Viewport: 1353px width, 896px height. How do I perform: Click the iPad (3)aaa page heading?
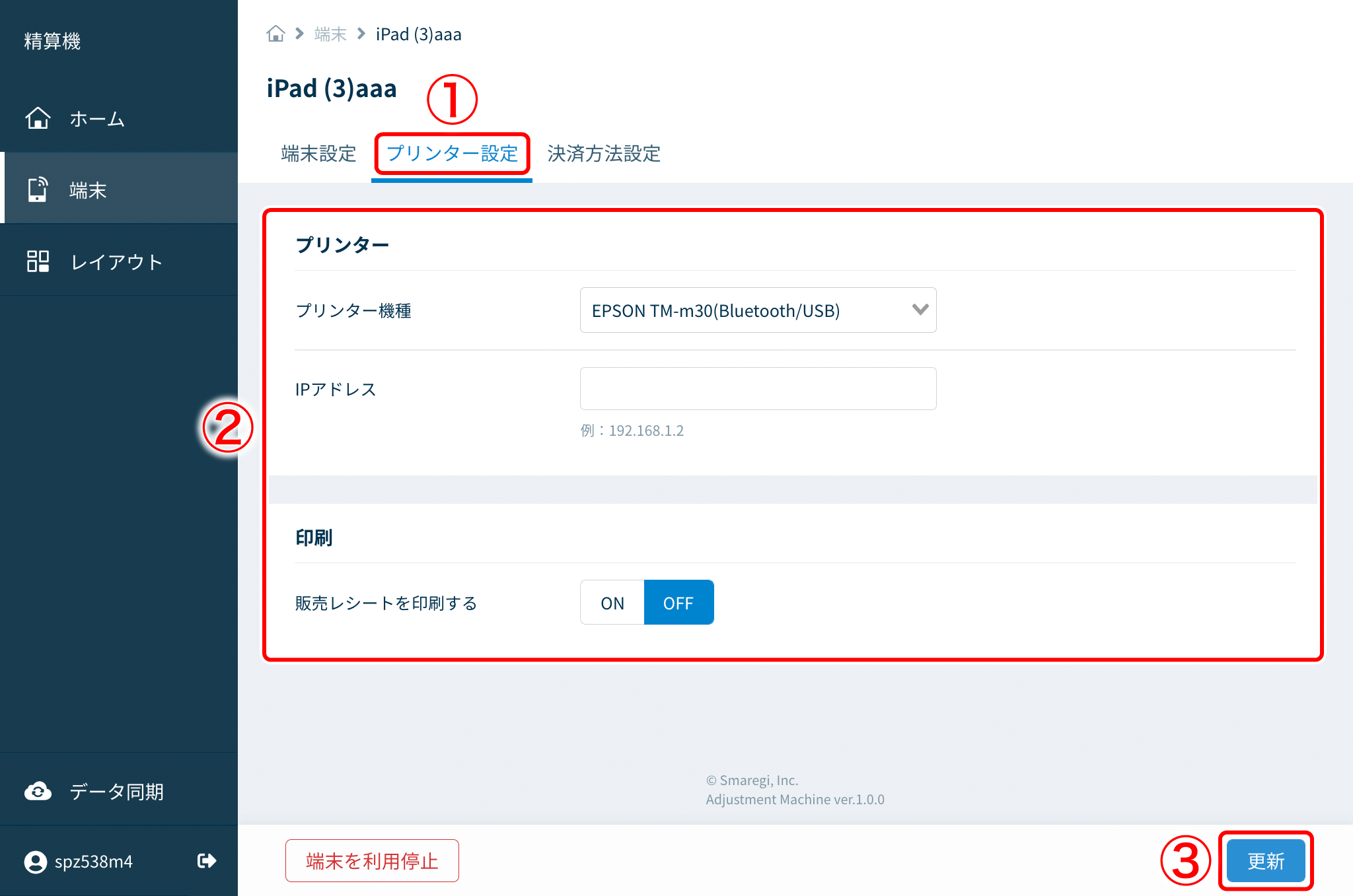click(332, 88)
